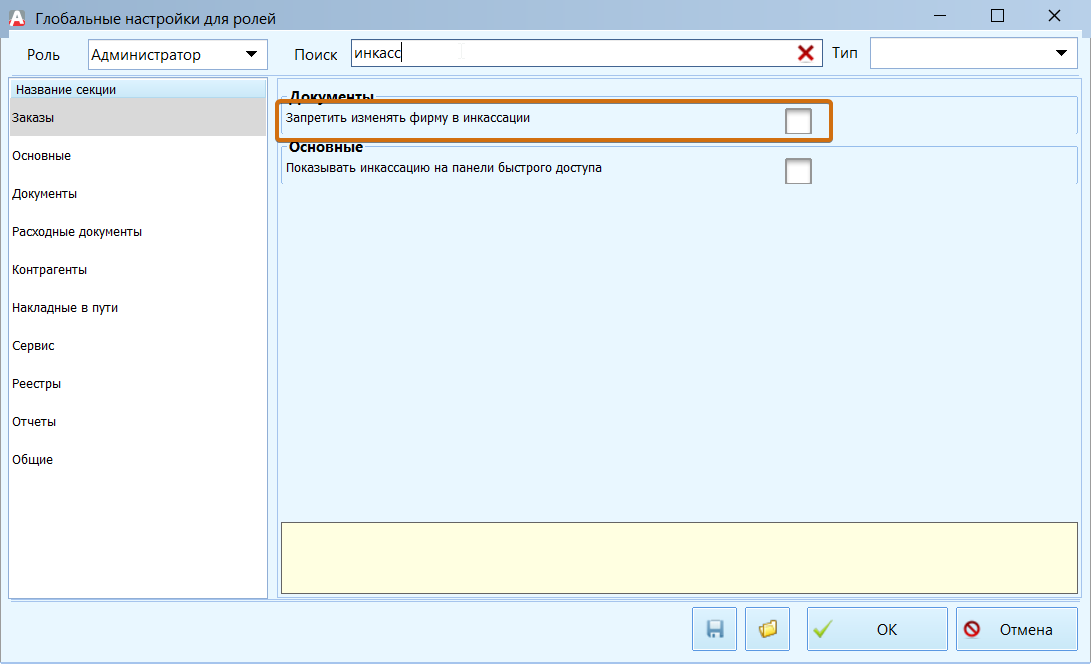Click the application logo in title bar

(x=17, y=18)
